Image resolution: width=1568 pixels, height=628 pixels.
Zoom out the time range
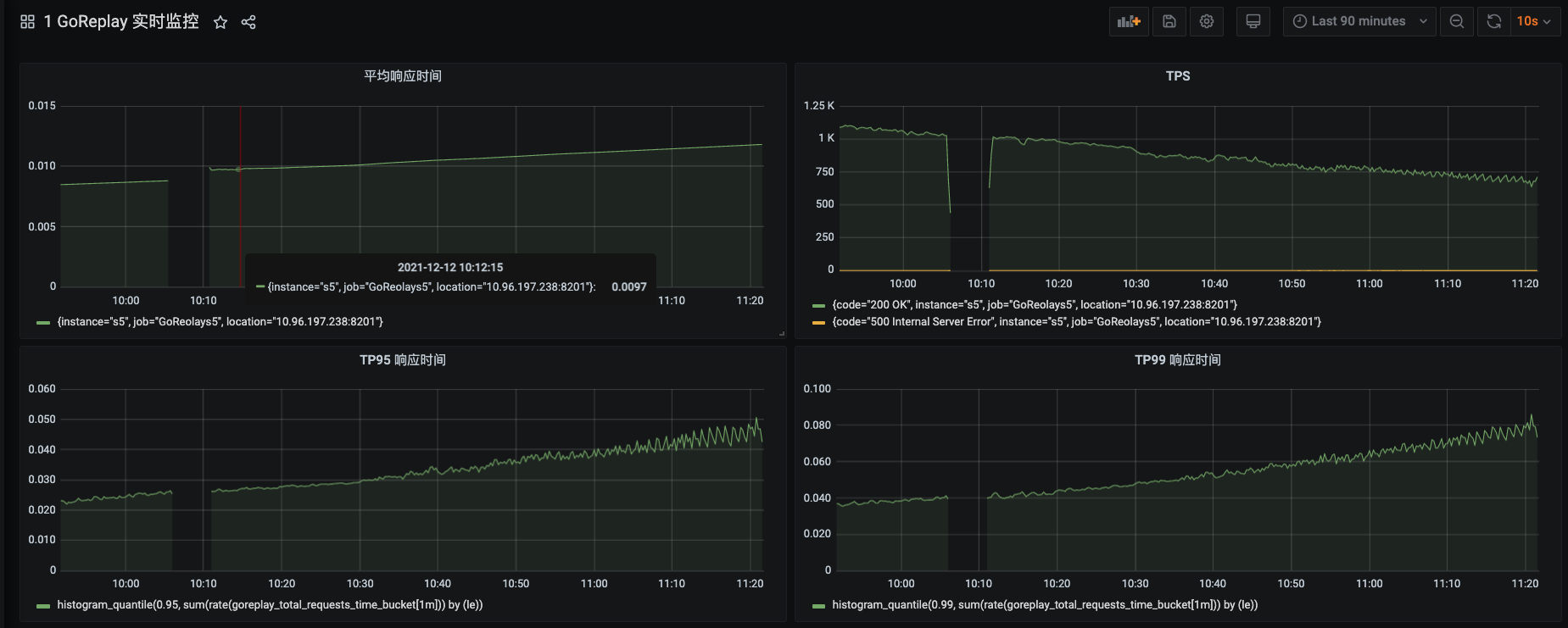[1456, 21]
